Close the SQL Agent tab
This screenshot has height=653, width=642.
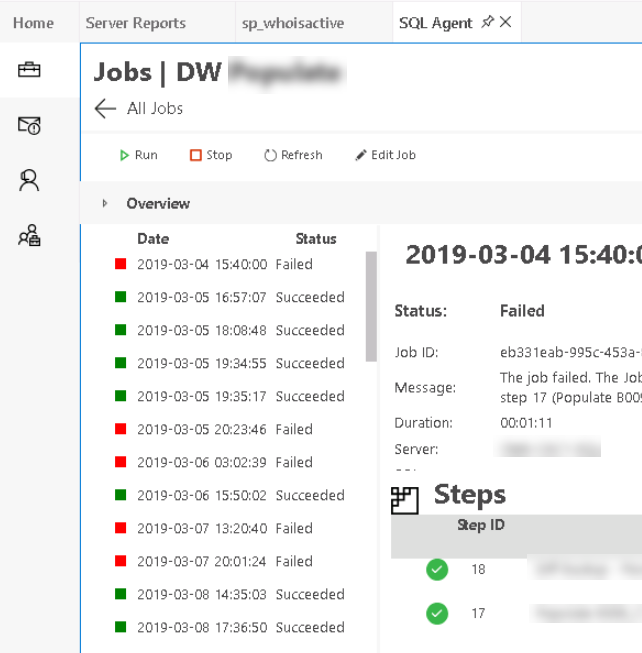coord(505,22)
